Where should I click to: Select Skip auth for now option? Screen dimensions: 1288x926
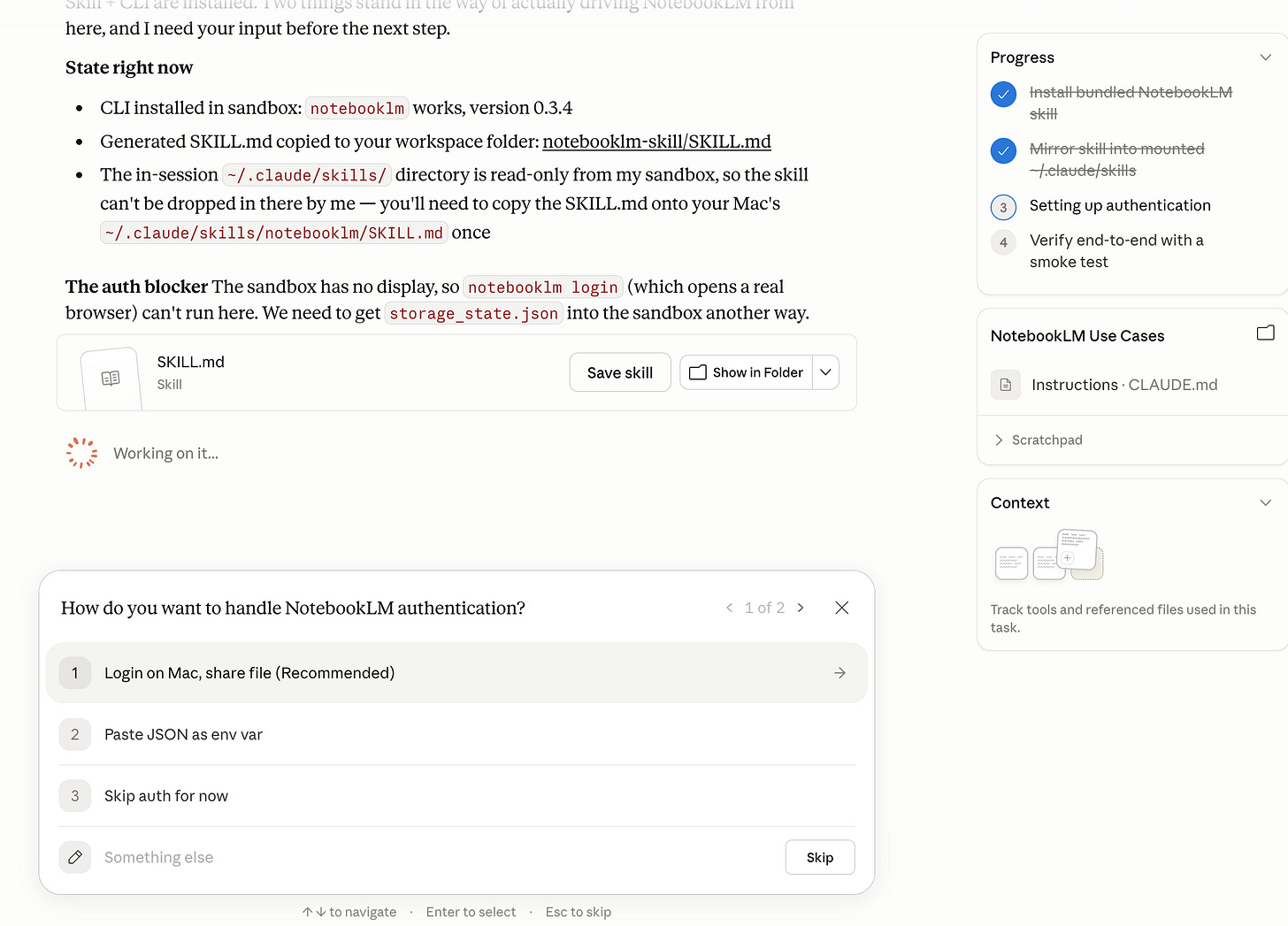click(456, 796)
